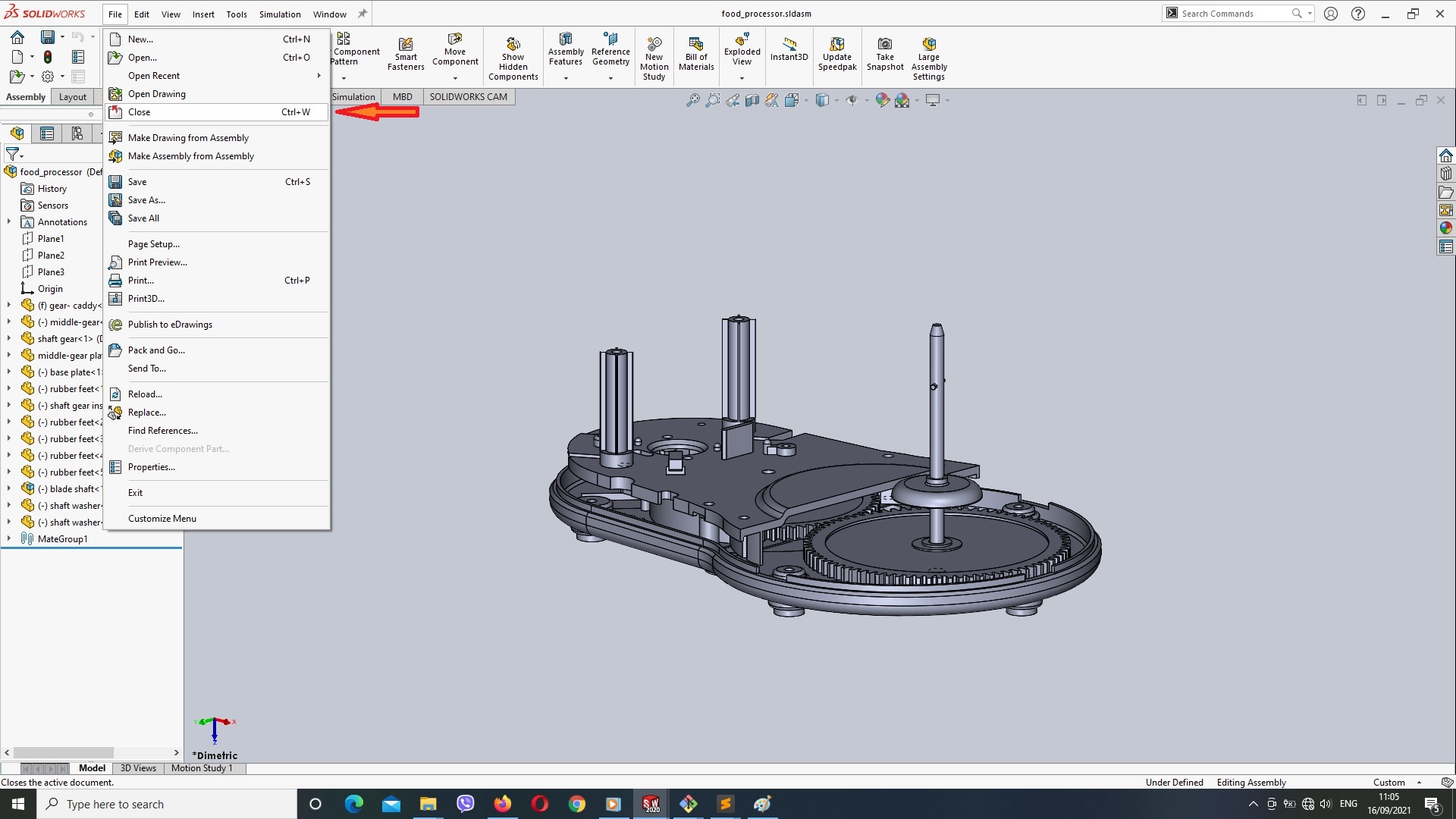Insert a Bill of Materials
This screenshot has height=819, width=1456.
(696, 54)
